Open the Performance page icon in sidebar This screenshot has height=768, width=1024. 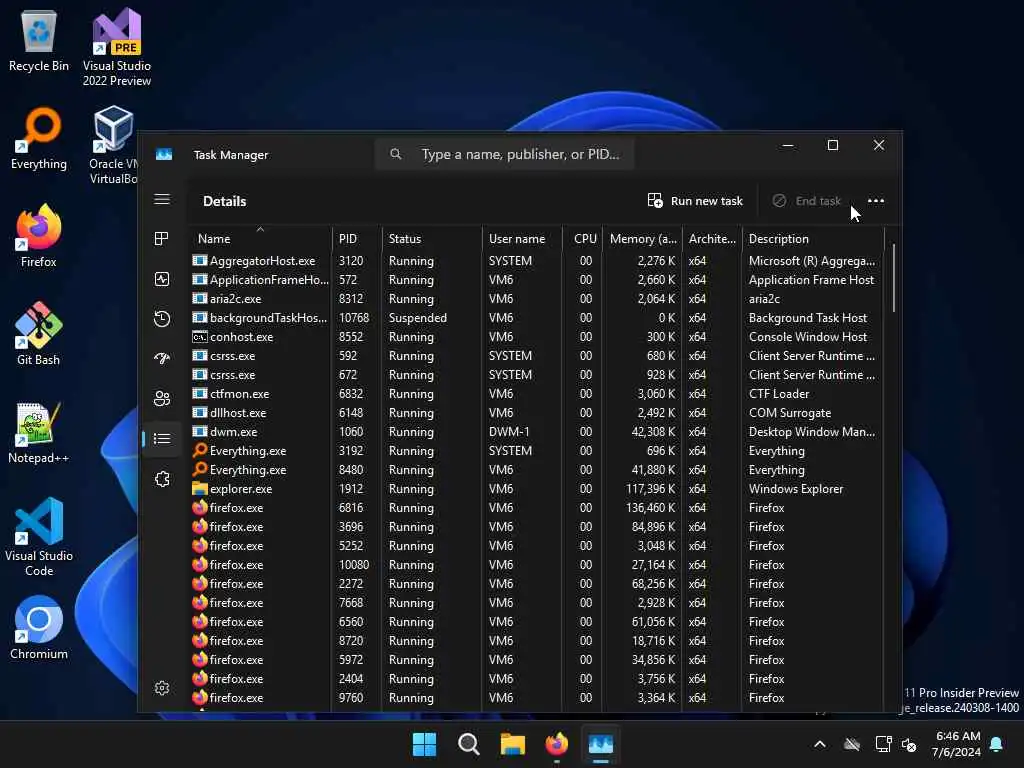coord(162,280)
